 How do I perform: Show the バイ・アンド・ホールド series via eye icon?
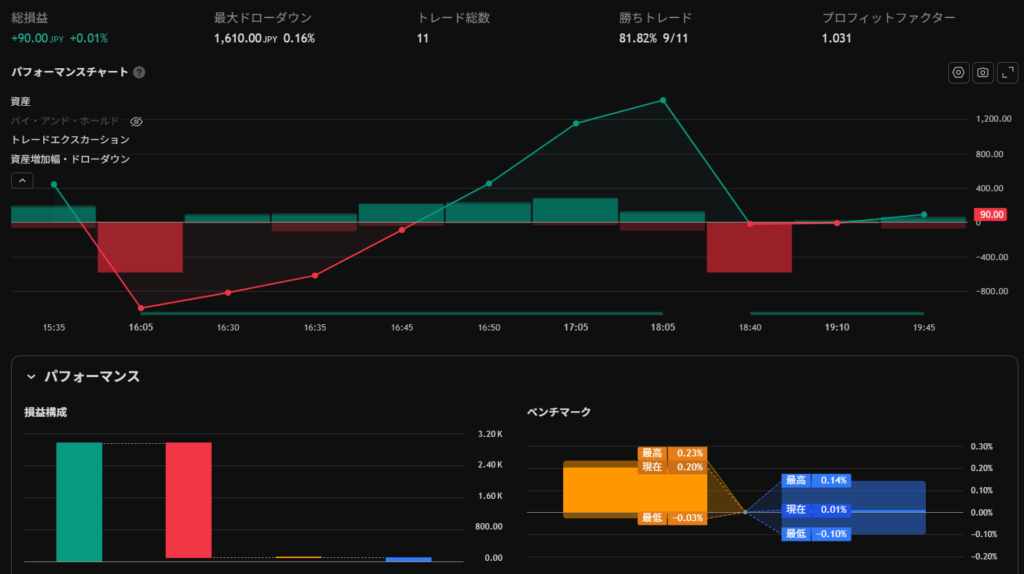(x=137, y=121)
